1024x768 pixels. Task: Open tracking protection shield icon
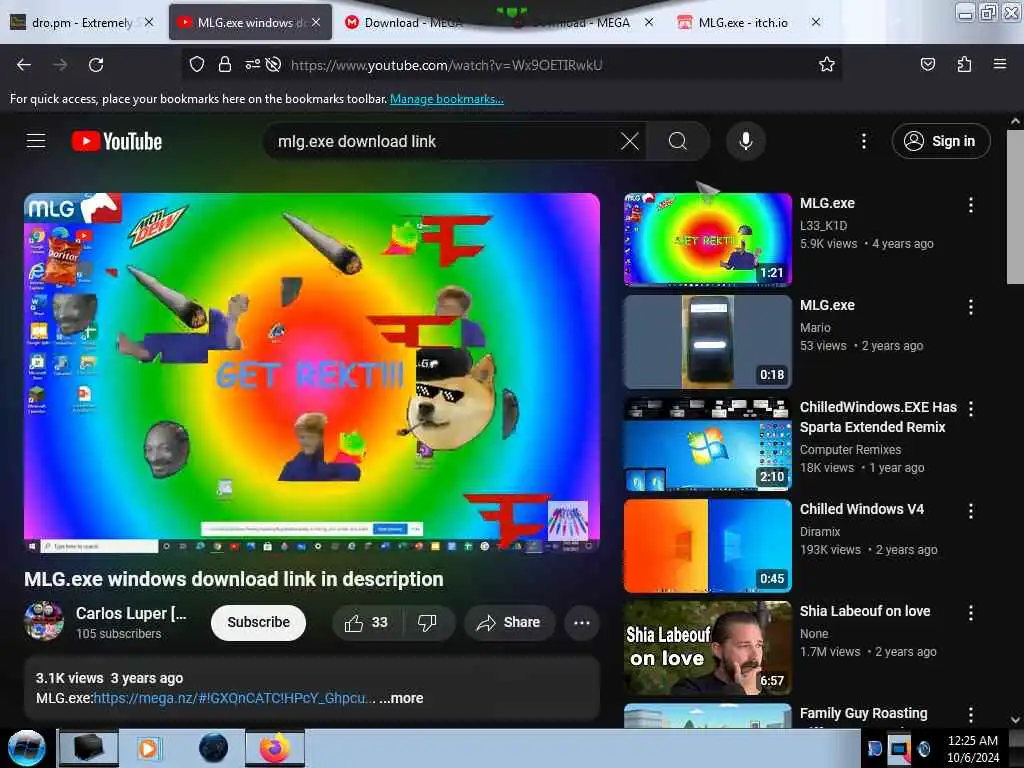[x=197, y=65]
